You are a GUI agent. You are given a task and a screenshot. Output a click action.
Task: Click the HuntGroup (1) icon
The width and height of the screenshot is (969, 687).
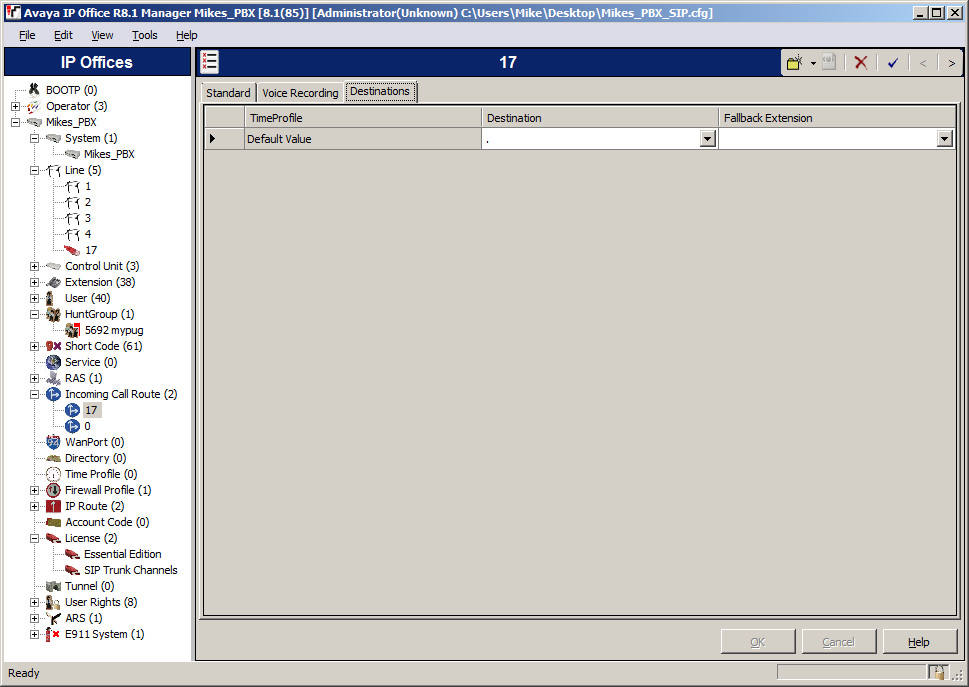click(x=54, y=314)
